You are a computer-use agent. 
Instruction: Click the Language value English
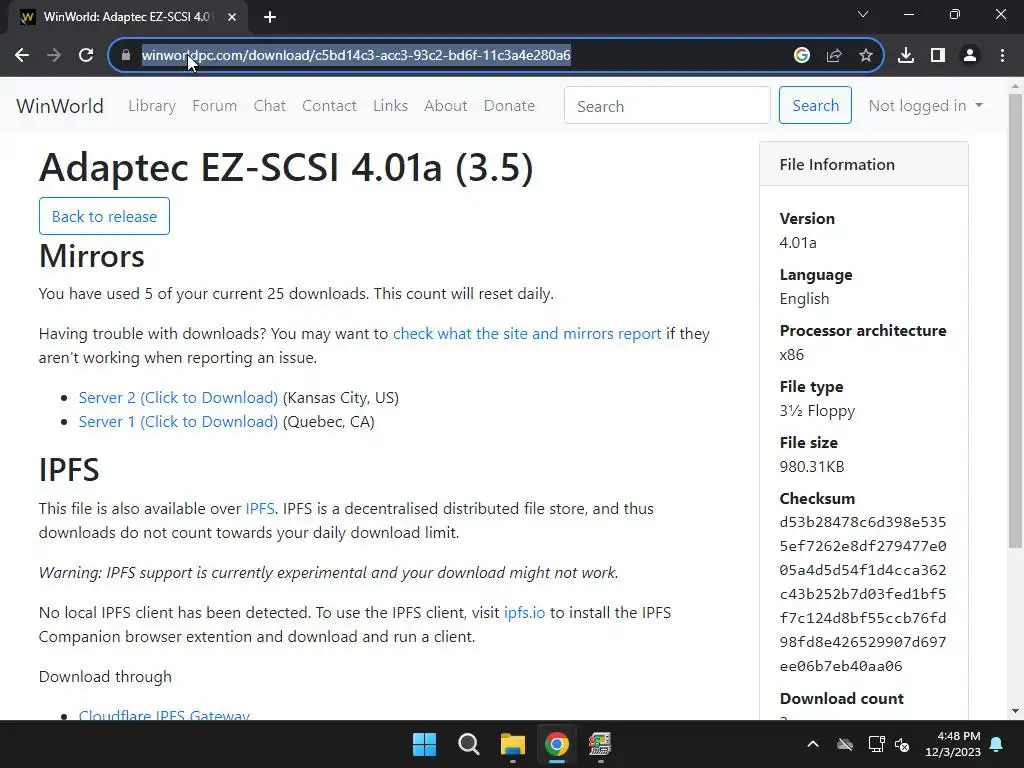804,299
